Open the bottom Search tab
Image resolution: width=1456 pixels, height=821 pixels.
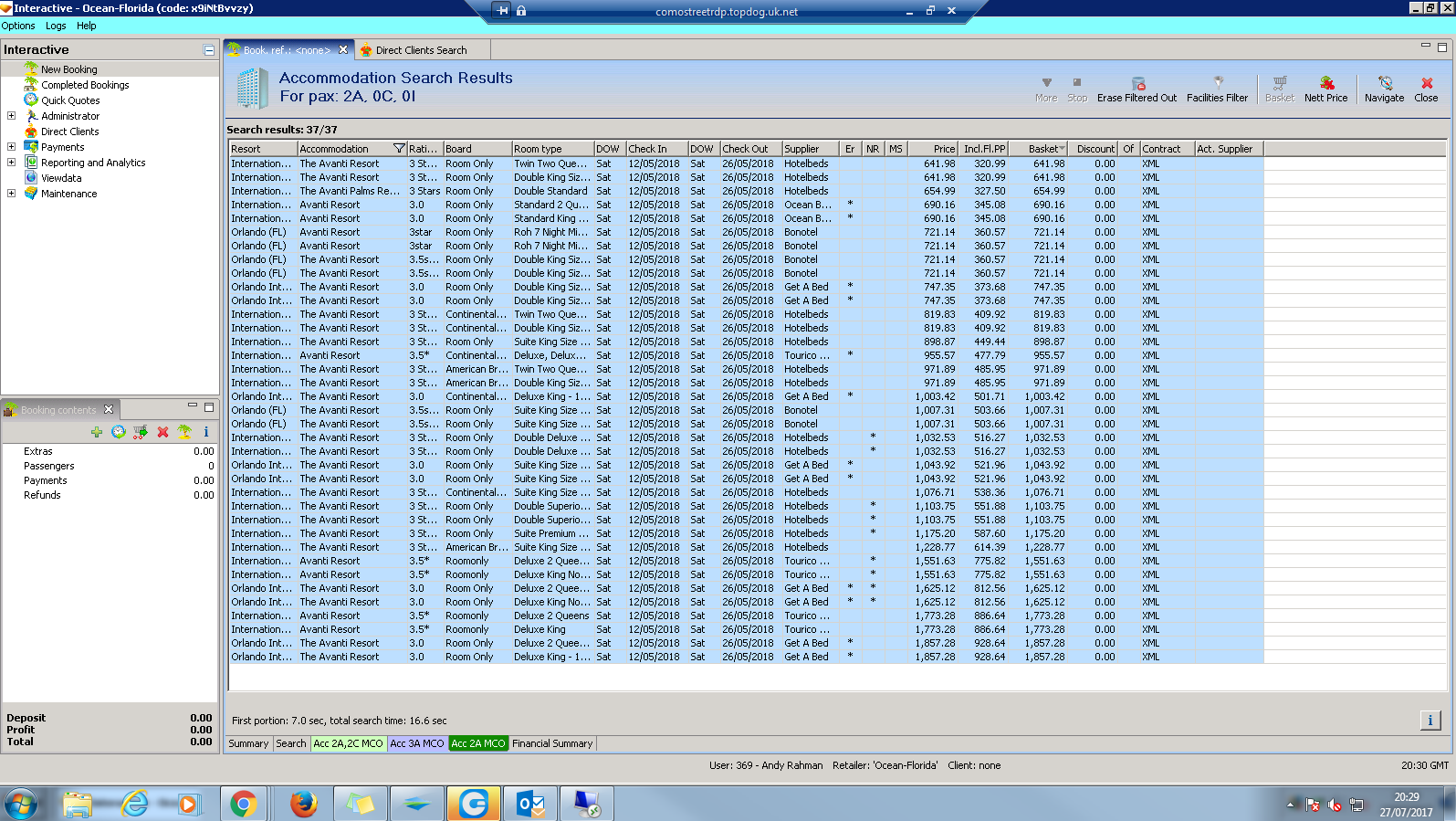tap(291, 743)
